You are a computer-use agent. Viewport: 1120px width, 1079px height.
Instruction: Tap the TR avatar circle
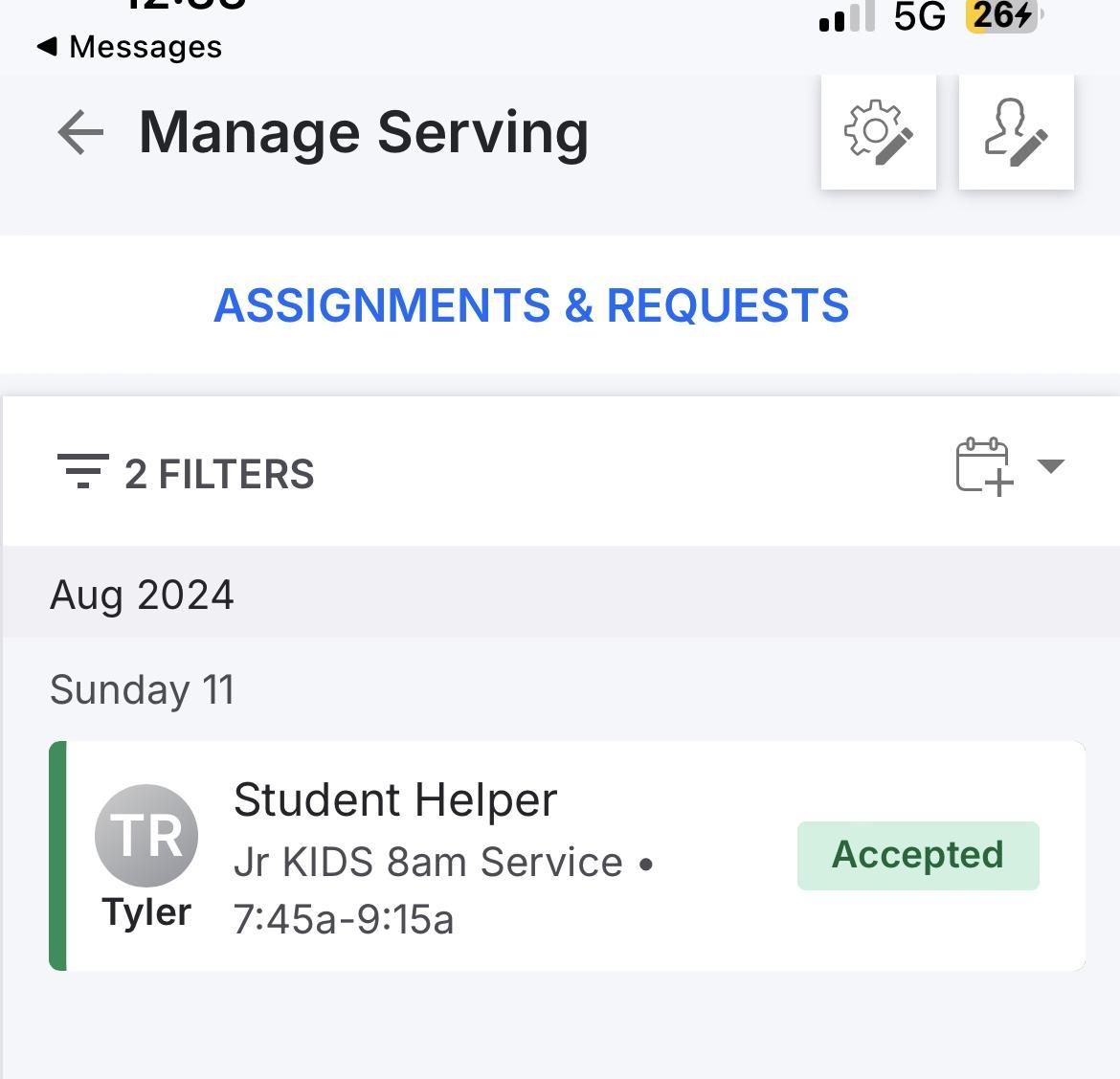pos(146,835)
